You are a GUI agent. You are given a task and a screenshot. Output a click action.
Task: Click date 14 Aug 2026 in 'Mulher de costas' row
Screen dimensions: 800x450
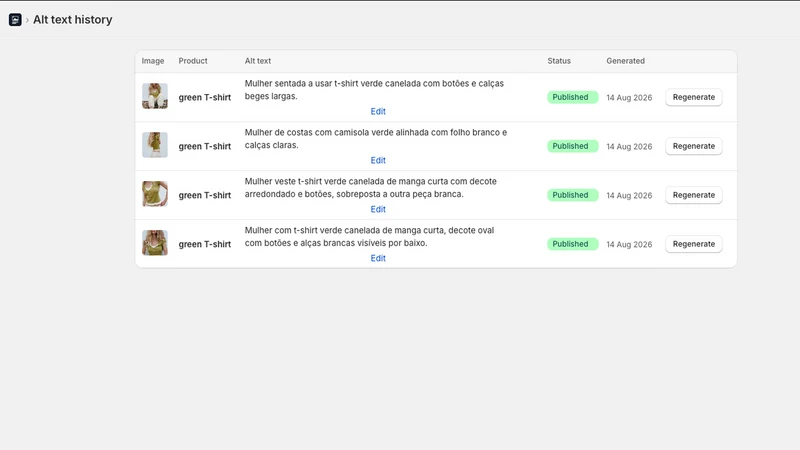[629, 146]
